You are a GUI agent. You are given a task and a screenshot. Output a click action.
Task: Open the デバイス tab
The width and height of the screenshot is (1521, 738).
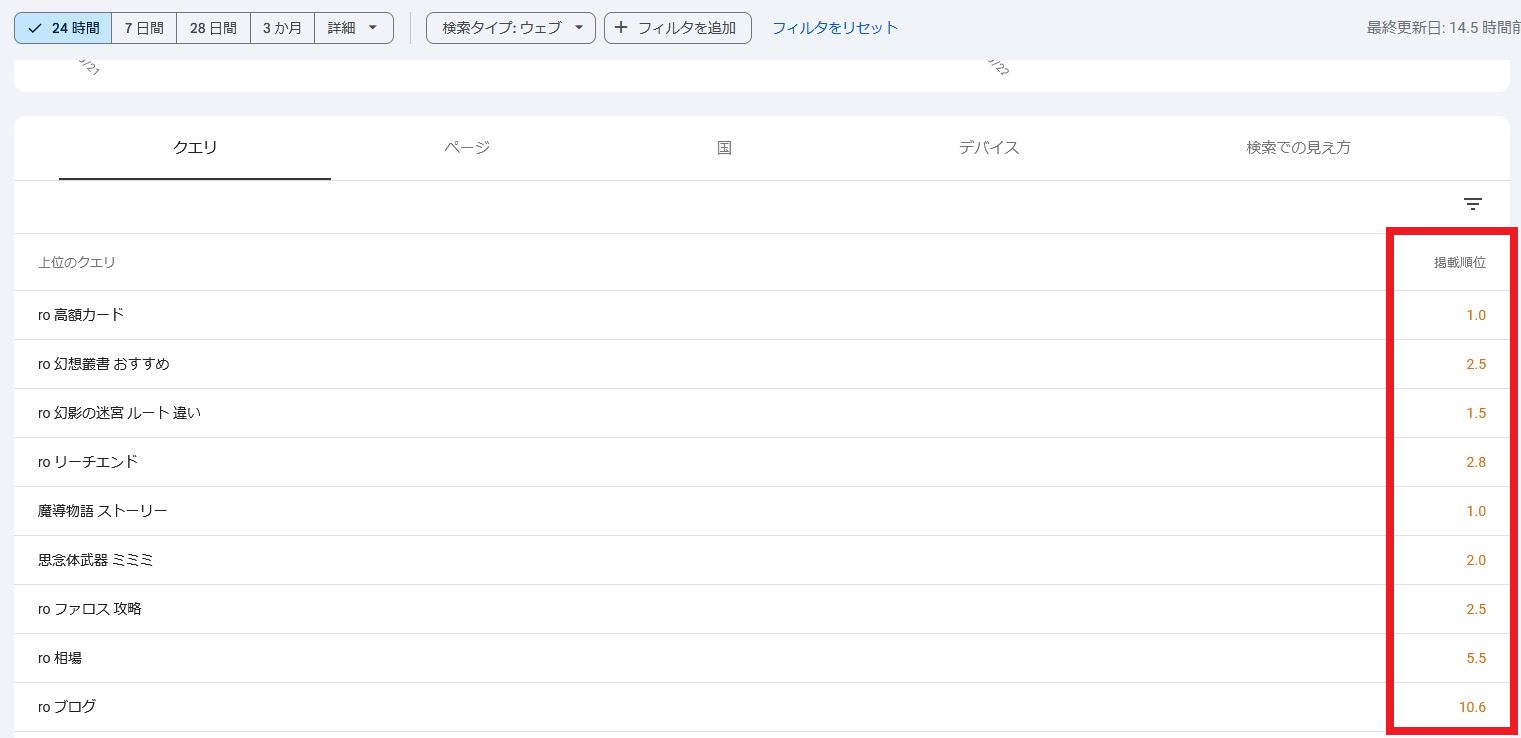(989, 148)
